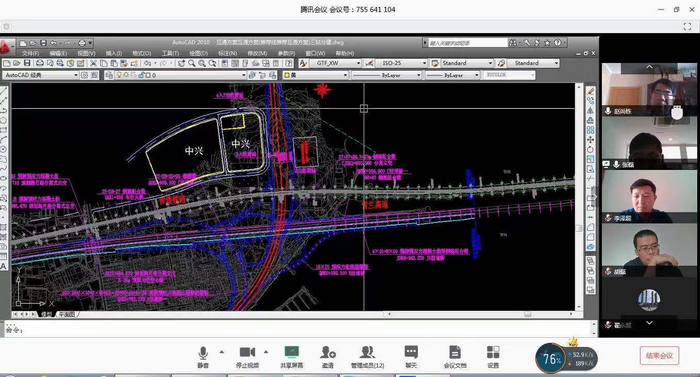The height and width of the screenshot is (377, 700).
Task: Open the meeting settings icon
Action: 493,357
